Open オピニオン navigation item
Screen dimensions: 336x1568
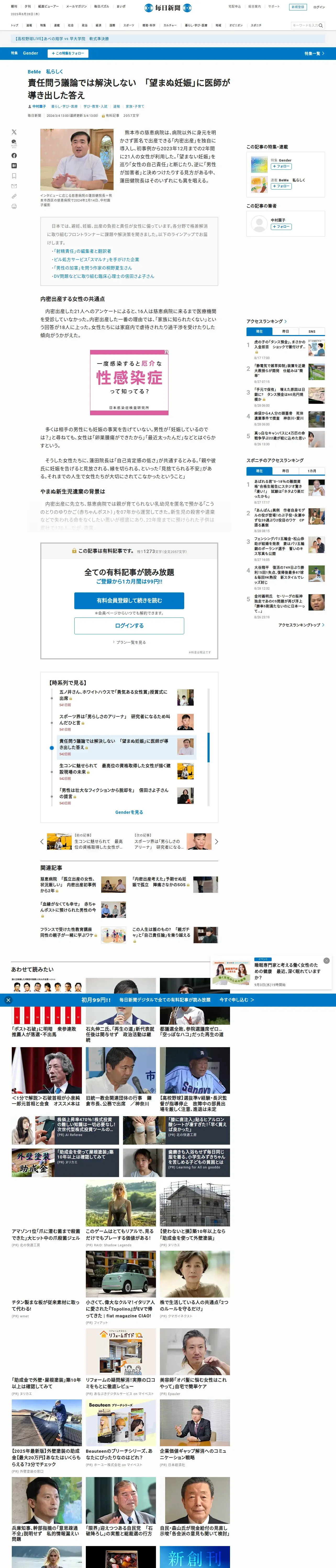236,26
